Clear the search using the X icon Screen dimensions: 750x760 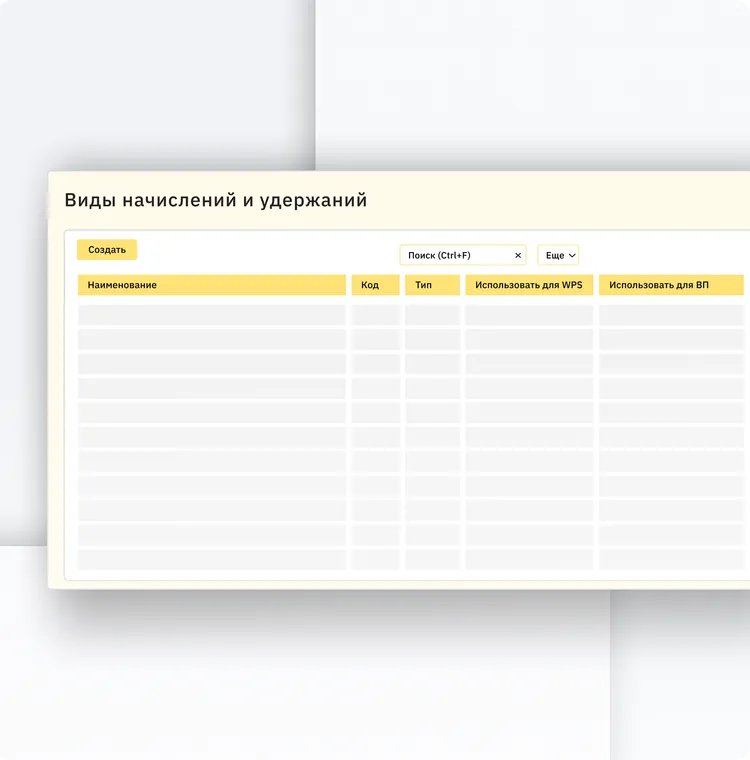click(518, 255)
